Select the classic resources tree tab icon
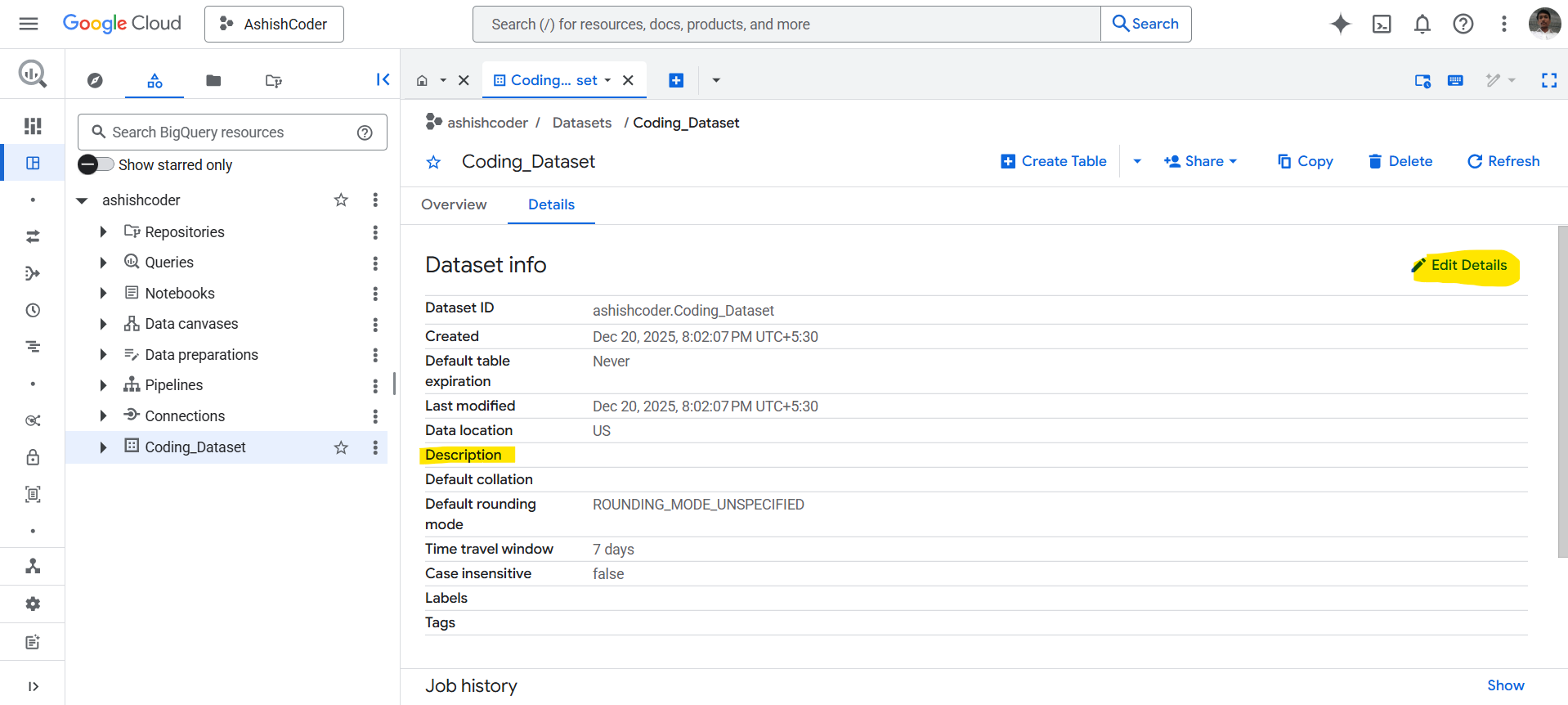Viewport: 1568px width, 705px height. pos(155,80)
